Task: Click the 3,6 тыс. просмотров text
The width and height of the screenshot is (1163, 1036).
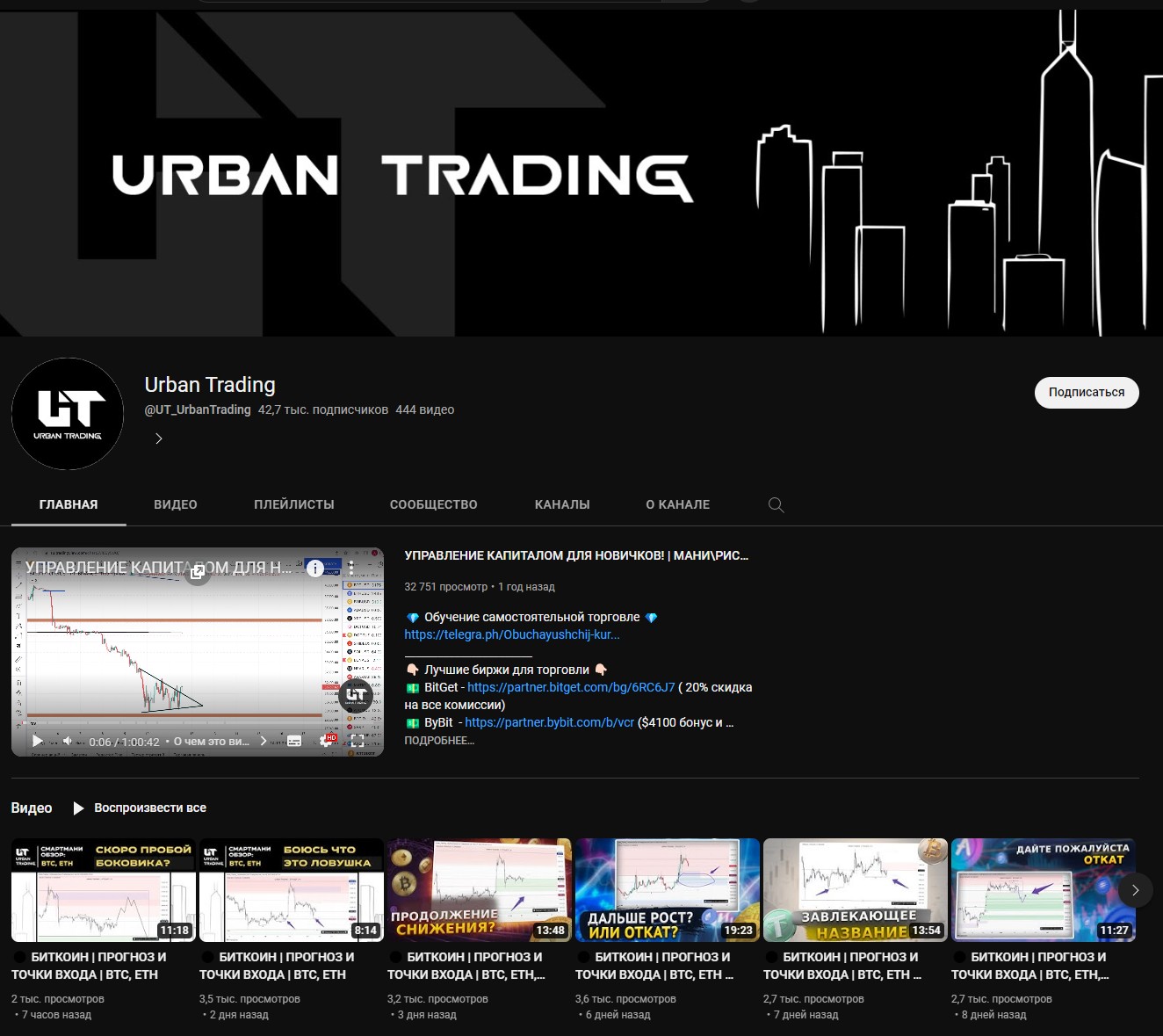Action: [625, 999]
